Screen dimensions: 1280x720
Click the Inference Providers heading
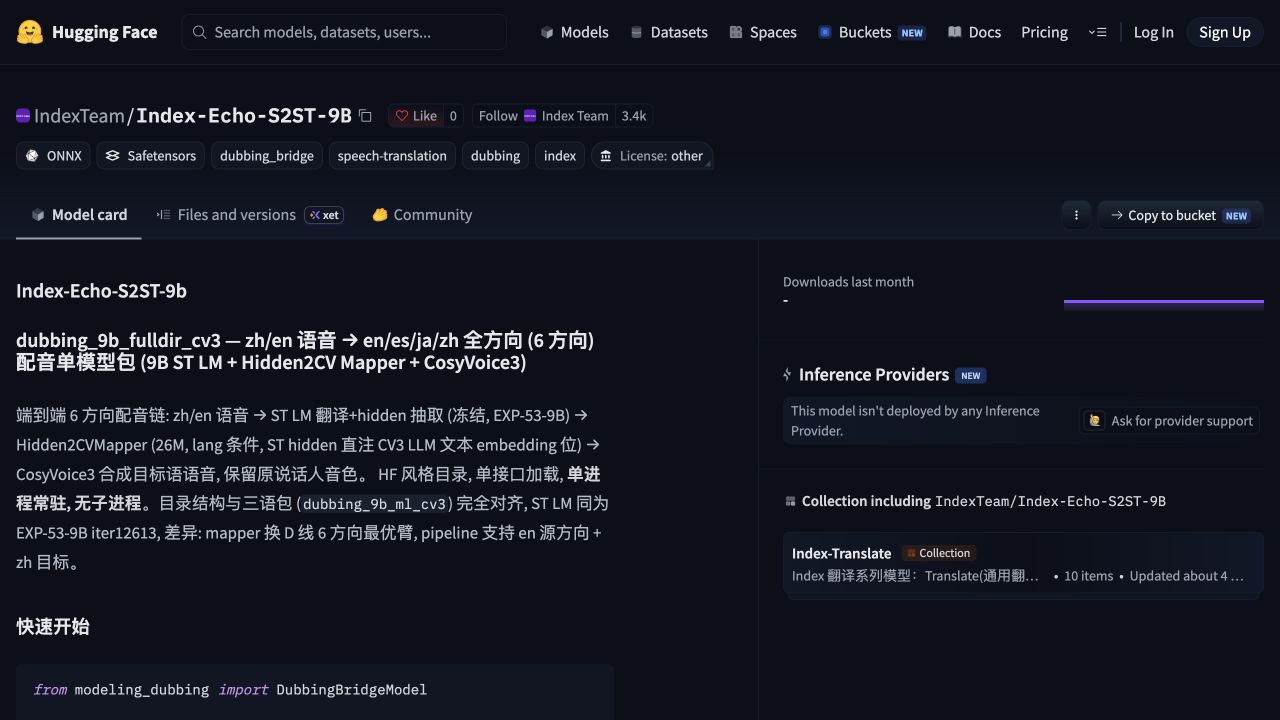874,375
